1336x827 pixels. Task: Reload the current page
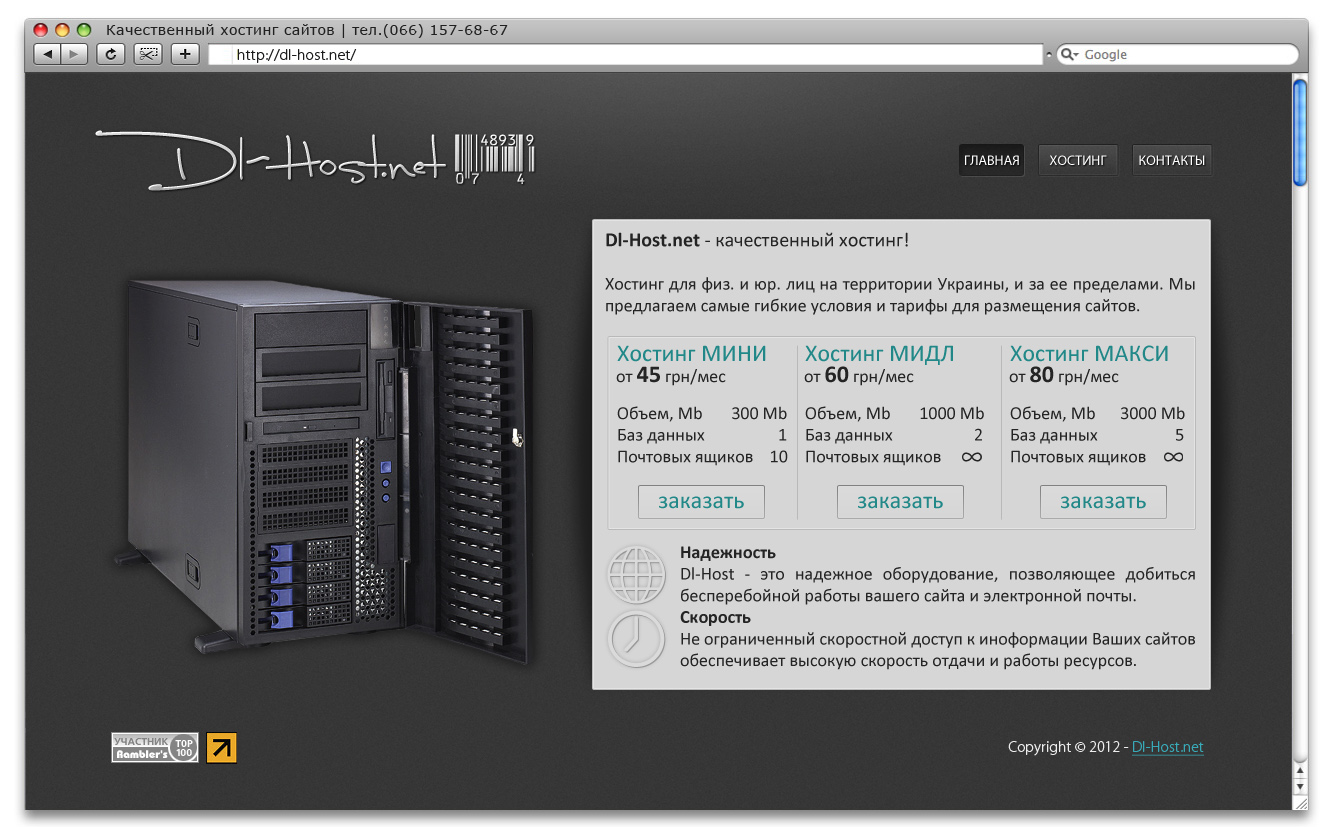(111, 54)
